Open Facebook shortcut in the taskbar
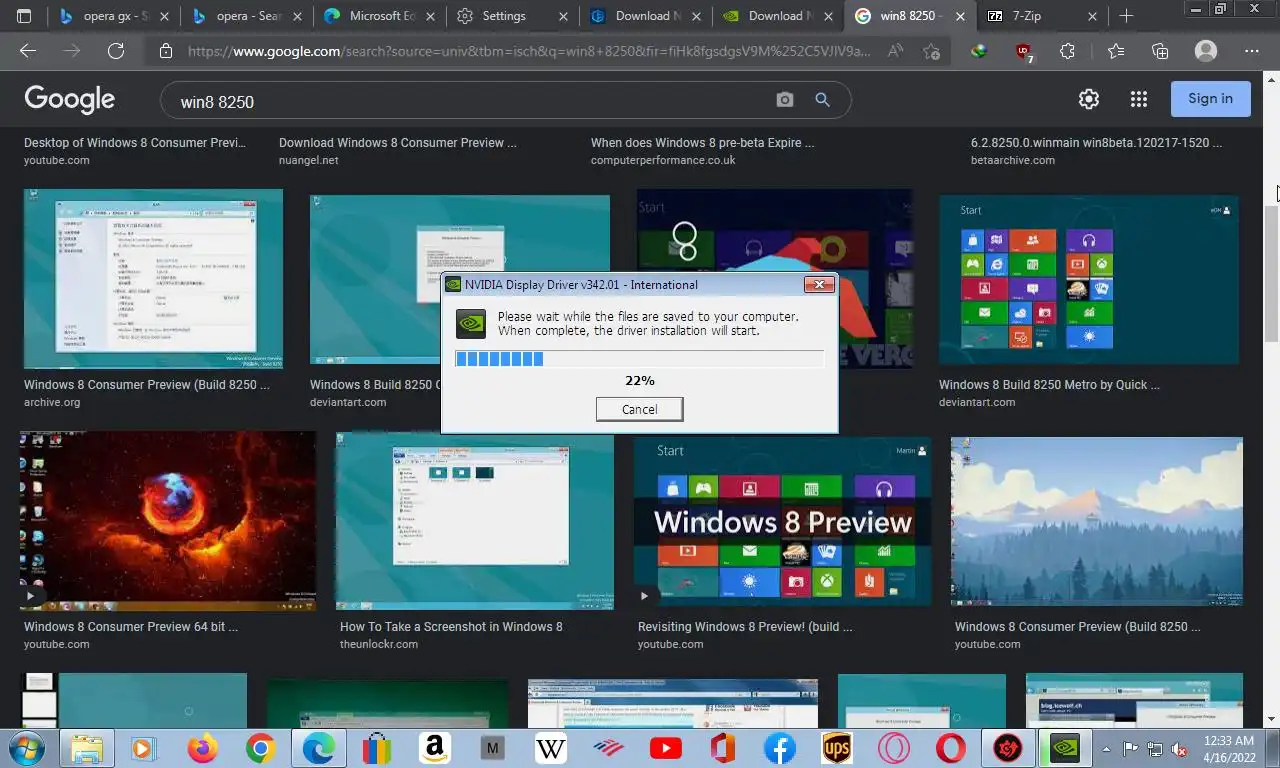The image size is (1280, 768). tap(779, 748)
